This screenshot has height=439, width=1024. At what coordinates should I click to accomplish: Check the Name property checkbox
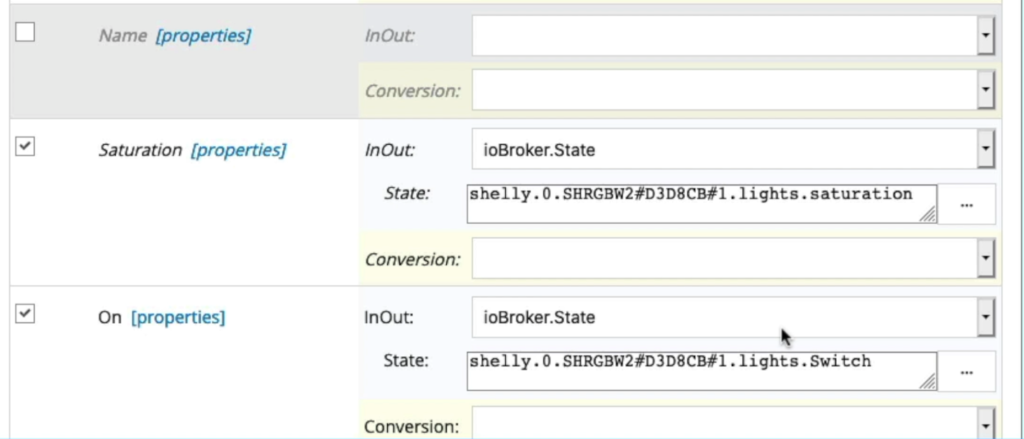pos(25,32)
